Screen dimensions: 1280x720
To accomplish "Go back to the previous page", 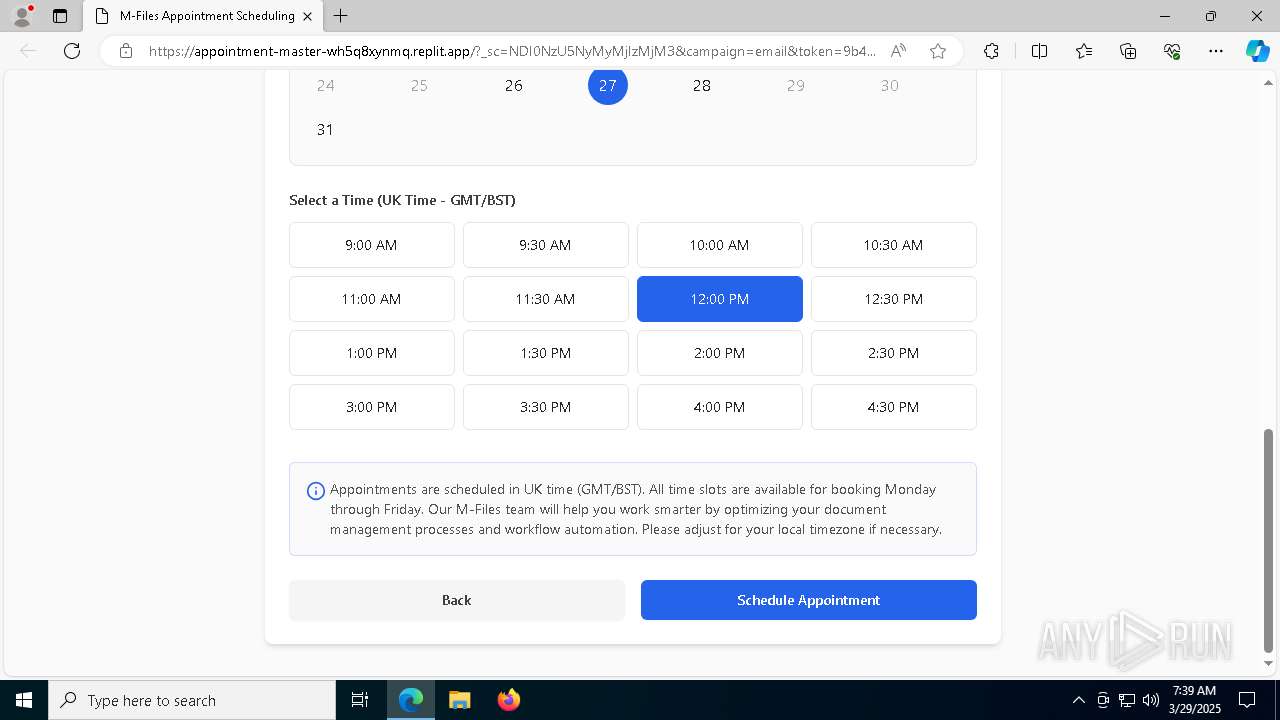I will 28,51.
